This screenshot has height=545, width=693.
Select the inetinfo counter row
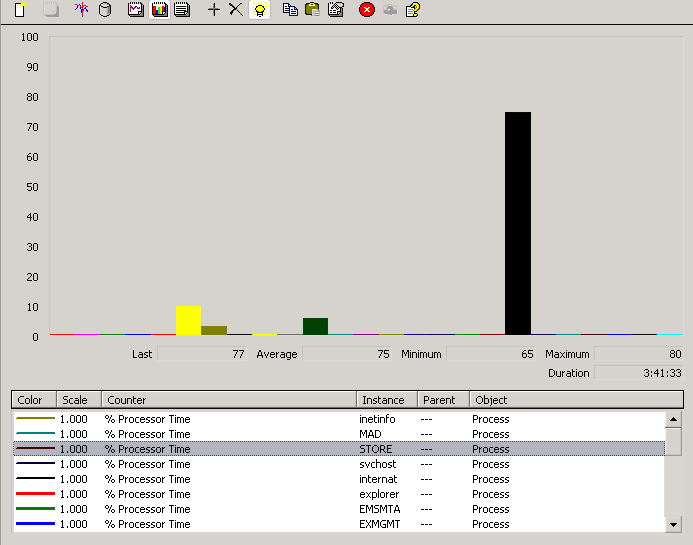[339, 419]
